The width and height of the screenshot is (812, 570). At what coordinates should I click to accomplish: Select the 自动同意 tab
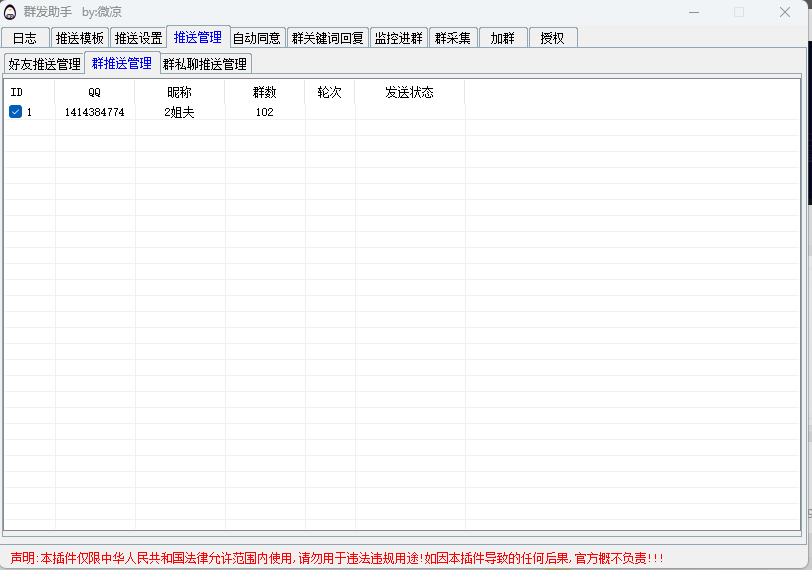(257, 38)
